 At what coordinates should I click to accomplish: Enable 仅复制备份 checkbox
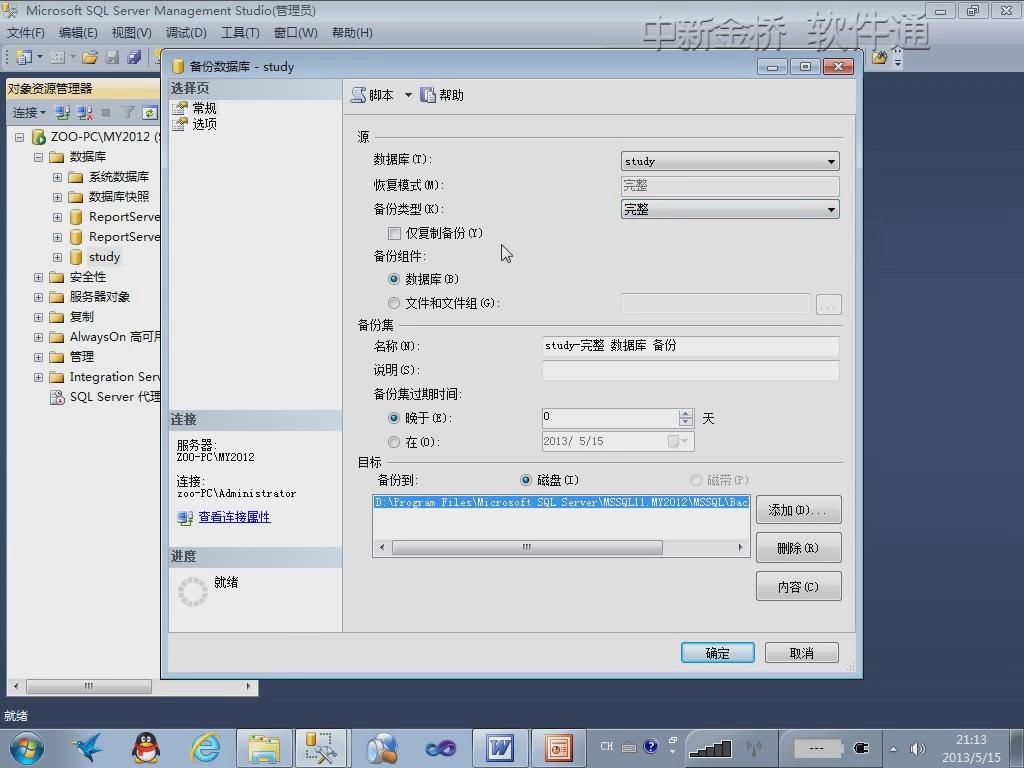pos(394,233)
